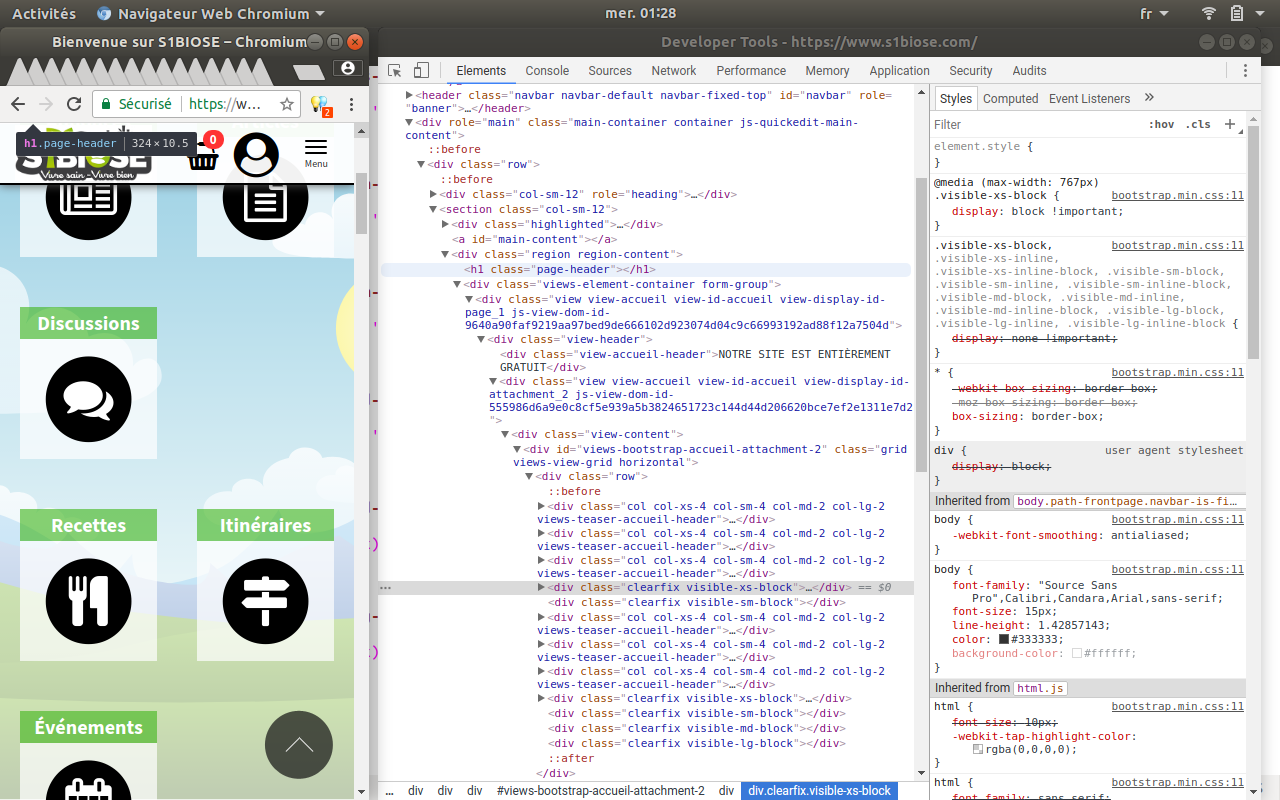Viewport: 1280px width, 800px height.
Task: Click the Recettes fork and knife icon
Action: (88, 600)
